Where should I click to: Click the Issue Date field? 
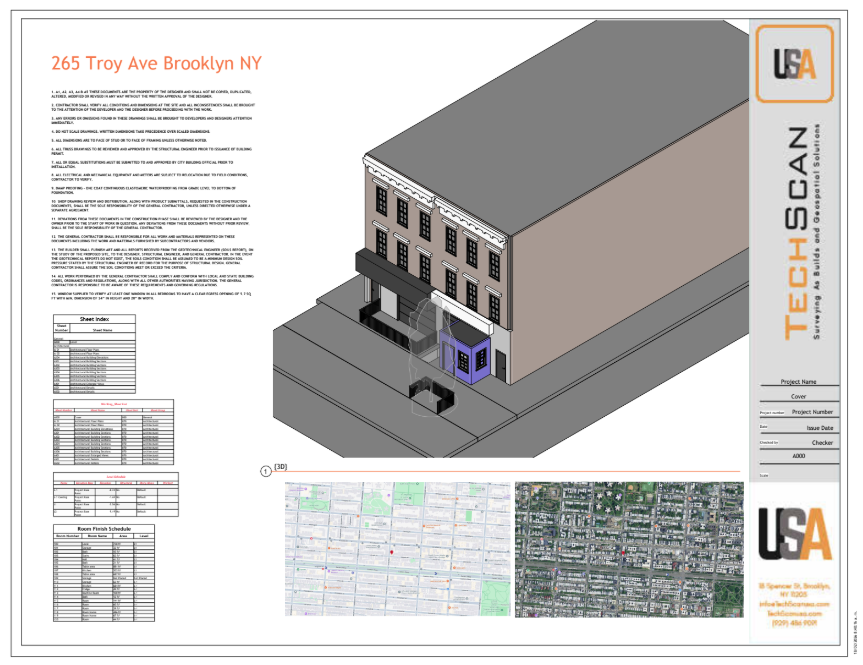tap(812, 426)
